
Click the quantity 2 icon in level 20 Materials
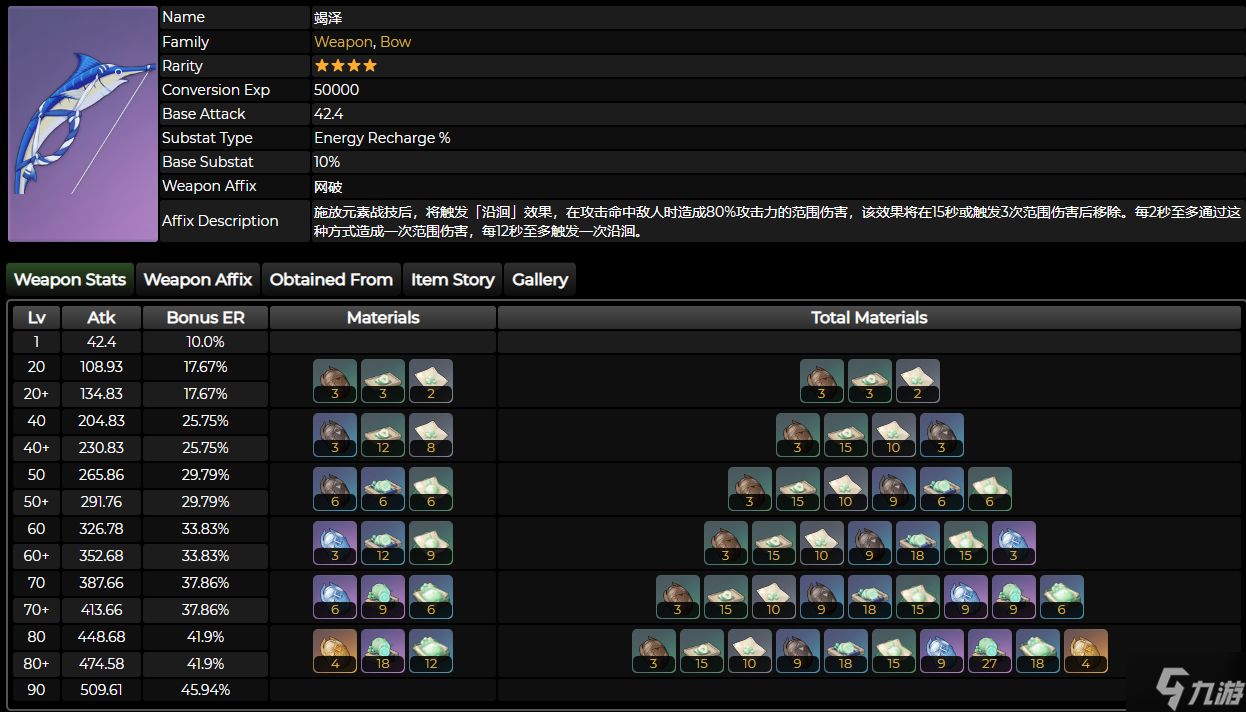click(431, 381)
